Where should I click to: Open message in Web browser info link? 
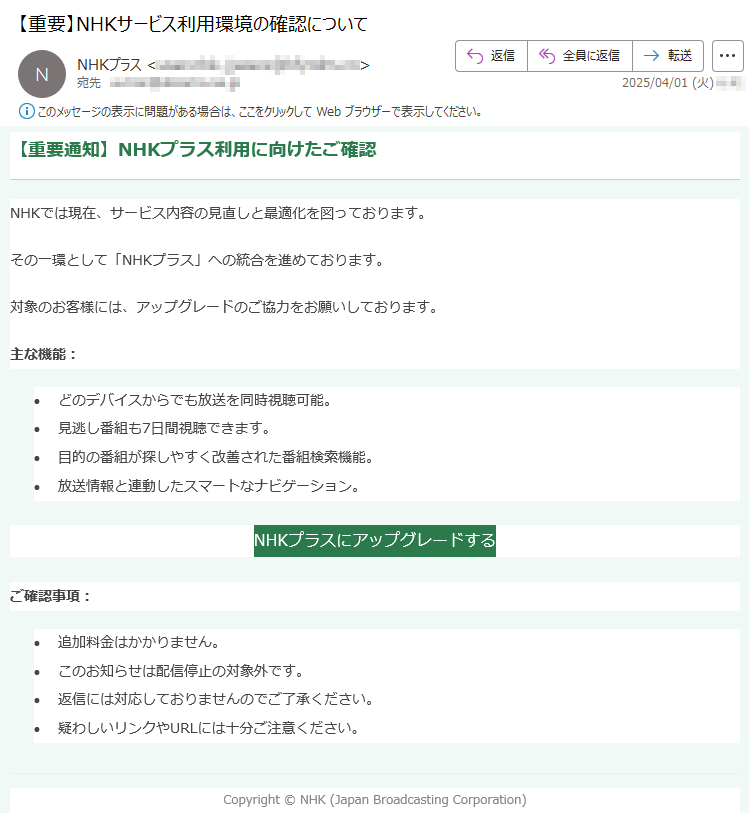[259, 111]
